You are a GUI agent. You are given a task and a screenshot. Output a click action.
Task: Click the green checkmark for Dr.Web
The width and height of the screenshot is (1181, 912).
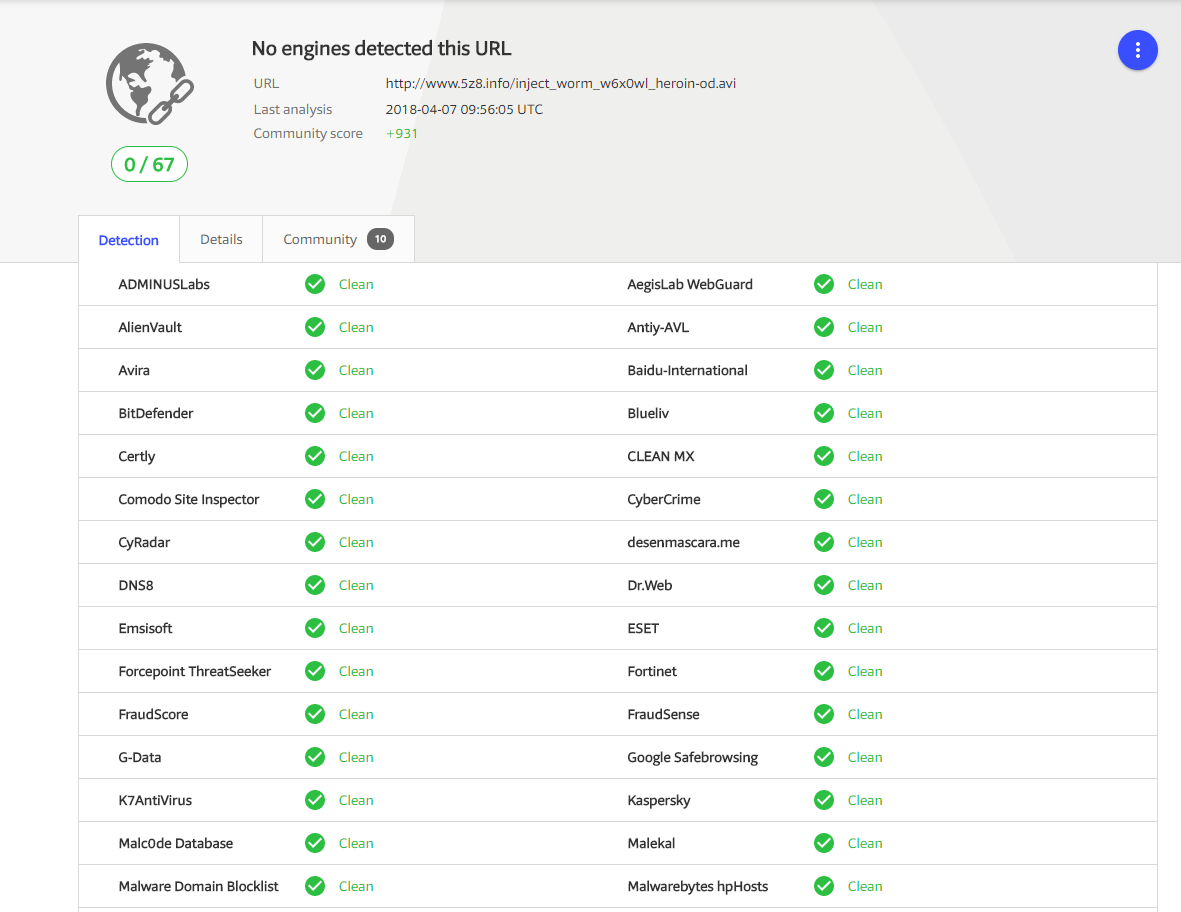click(824, 584)
